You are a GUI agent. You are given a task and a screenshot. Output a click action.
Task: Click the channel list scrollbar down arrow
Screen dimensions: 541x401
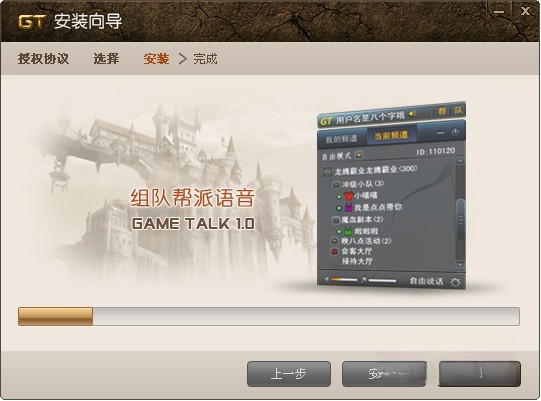tap(460, 265)
